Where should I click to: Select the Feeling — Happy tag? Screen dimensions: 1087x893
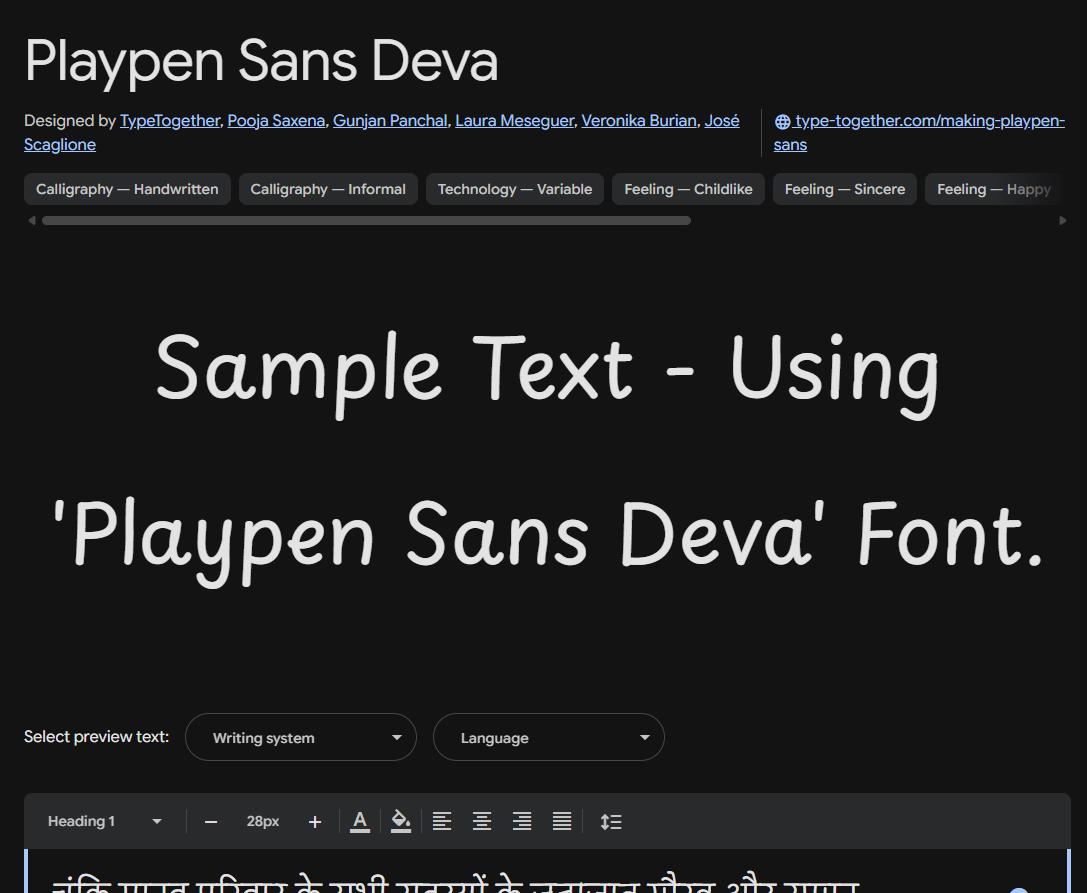click(993, 189)
